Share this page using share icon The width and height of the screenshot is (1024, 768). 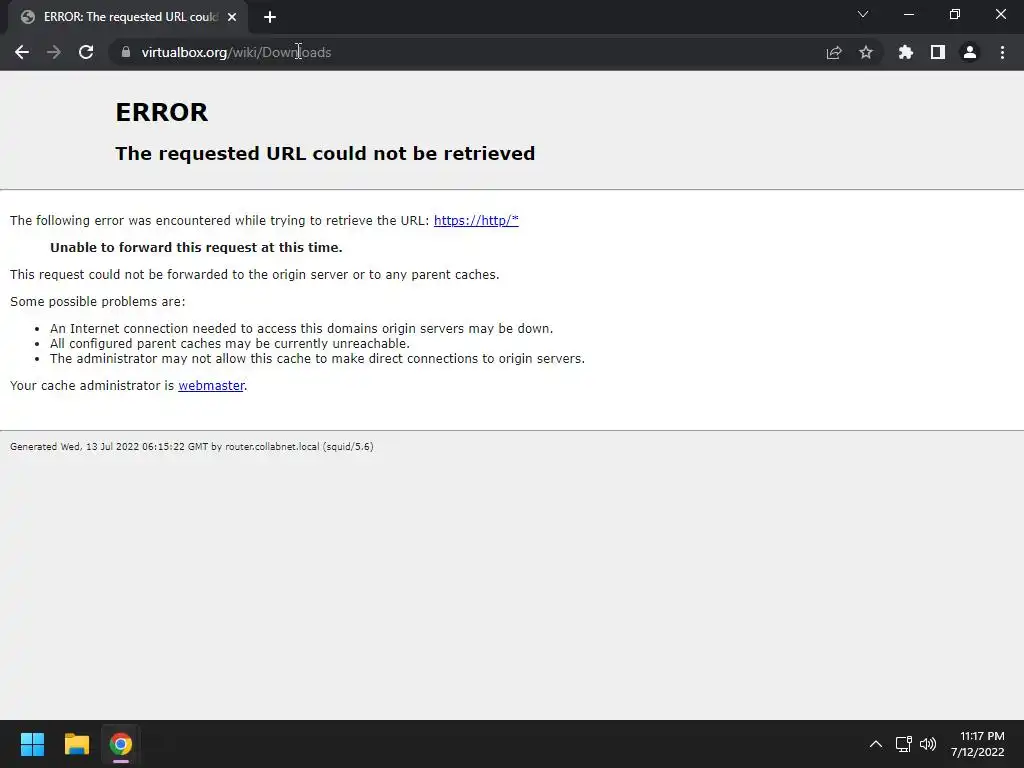834,52
